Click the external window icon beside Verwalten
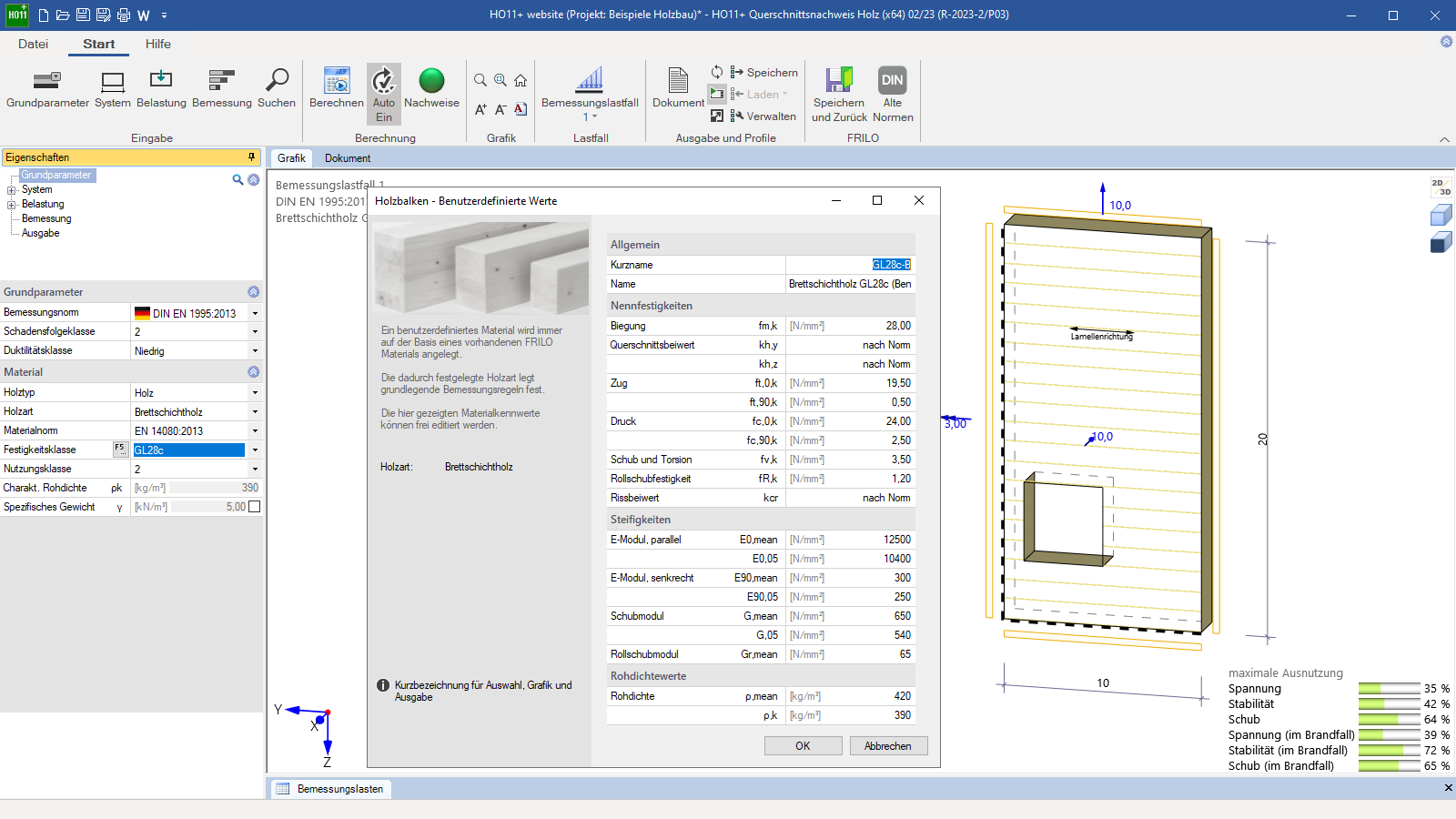The height and width of the screenshot is (819, 1456). pos(717,116)
